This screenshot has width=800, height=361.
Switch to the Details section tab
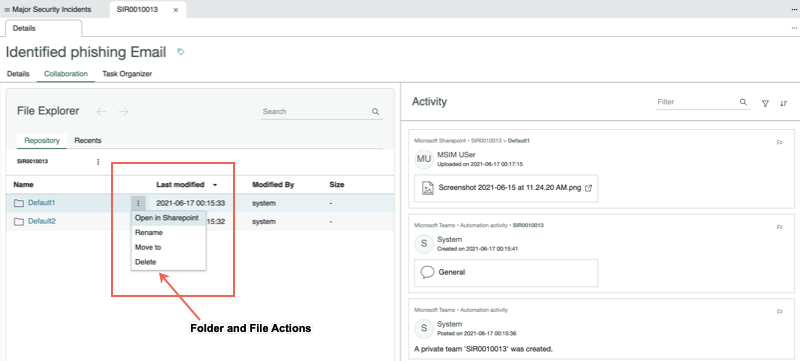(x=18, y=74)
